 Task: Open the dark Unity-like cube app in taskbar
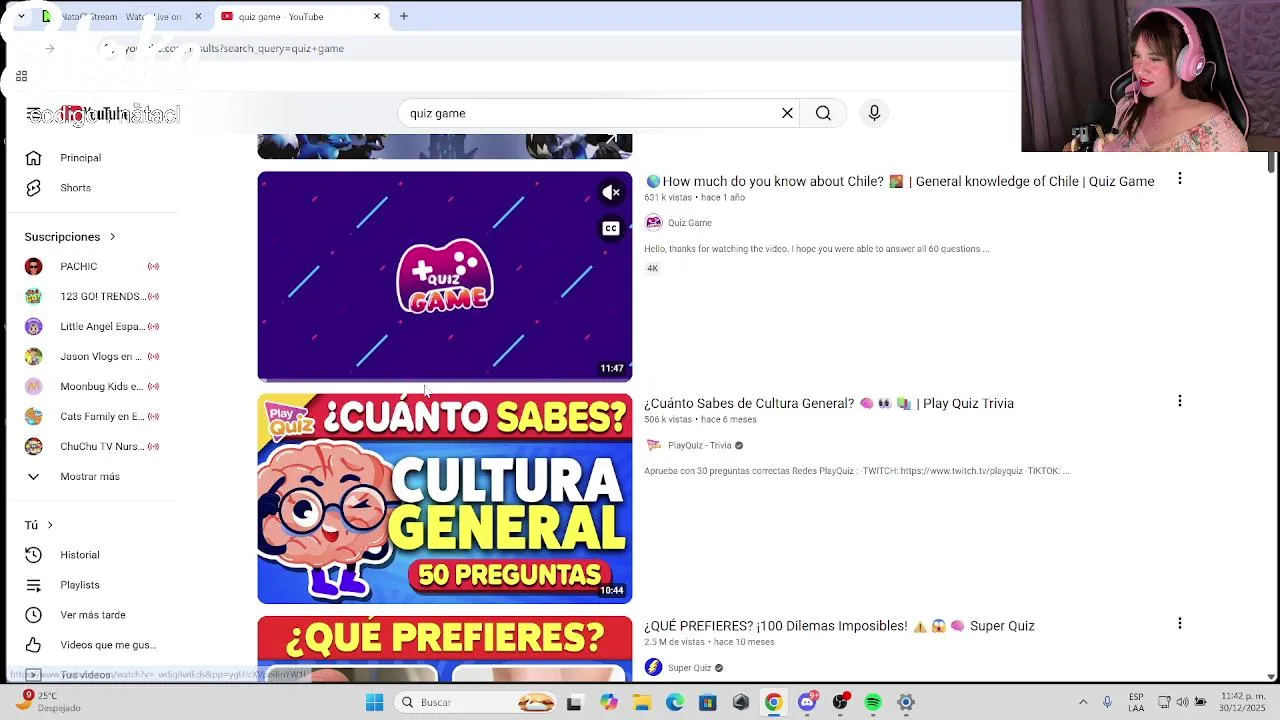741,703
